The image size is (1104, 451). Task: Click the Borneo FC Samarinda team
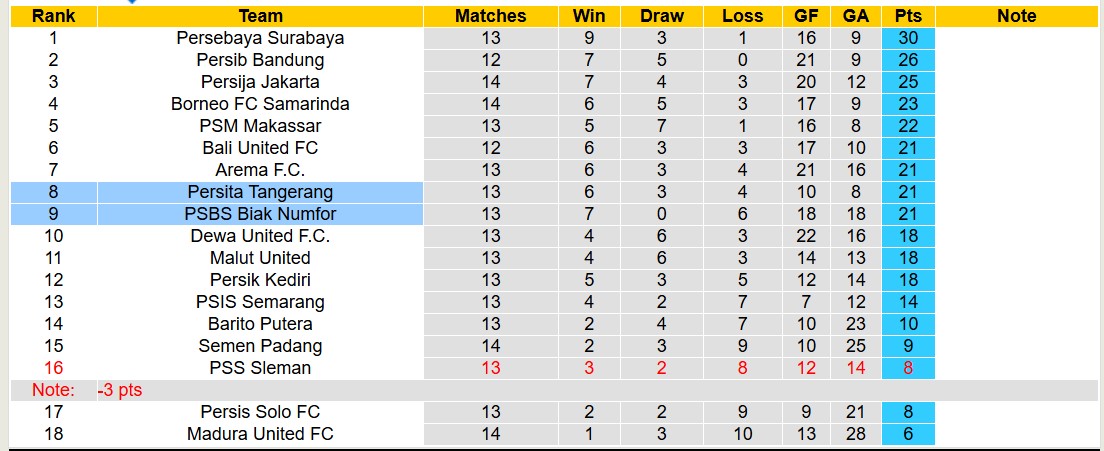[x=260, y=104]
